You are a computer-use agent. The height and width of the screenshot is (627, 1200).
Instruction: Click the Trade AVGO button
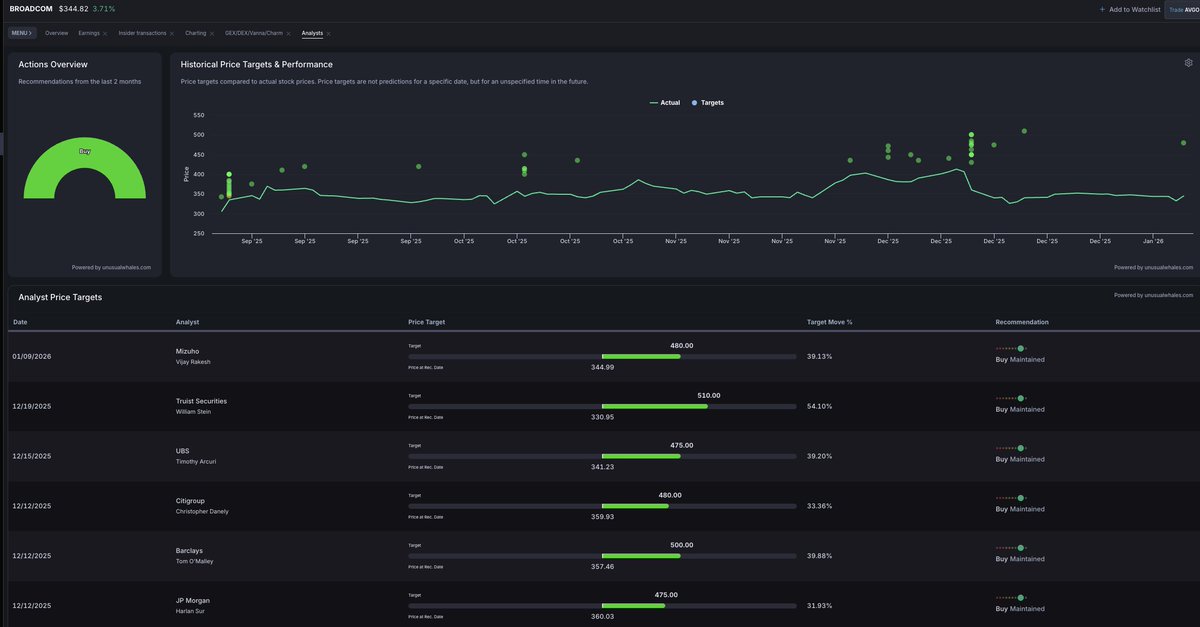(1183, 9)
